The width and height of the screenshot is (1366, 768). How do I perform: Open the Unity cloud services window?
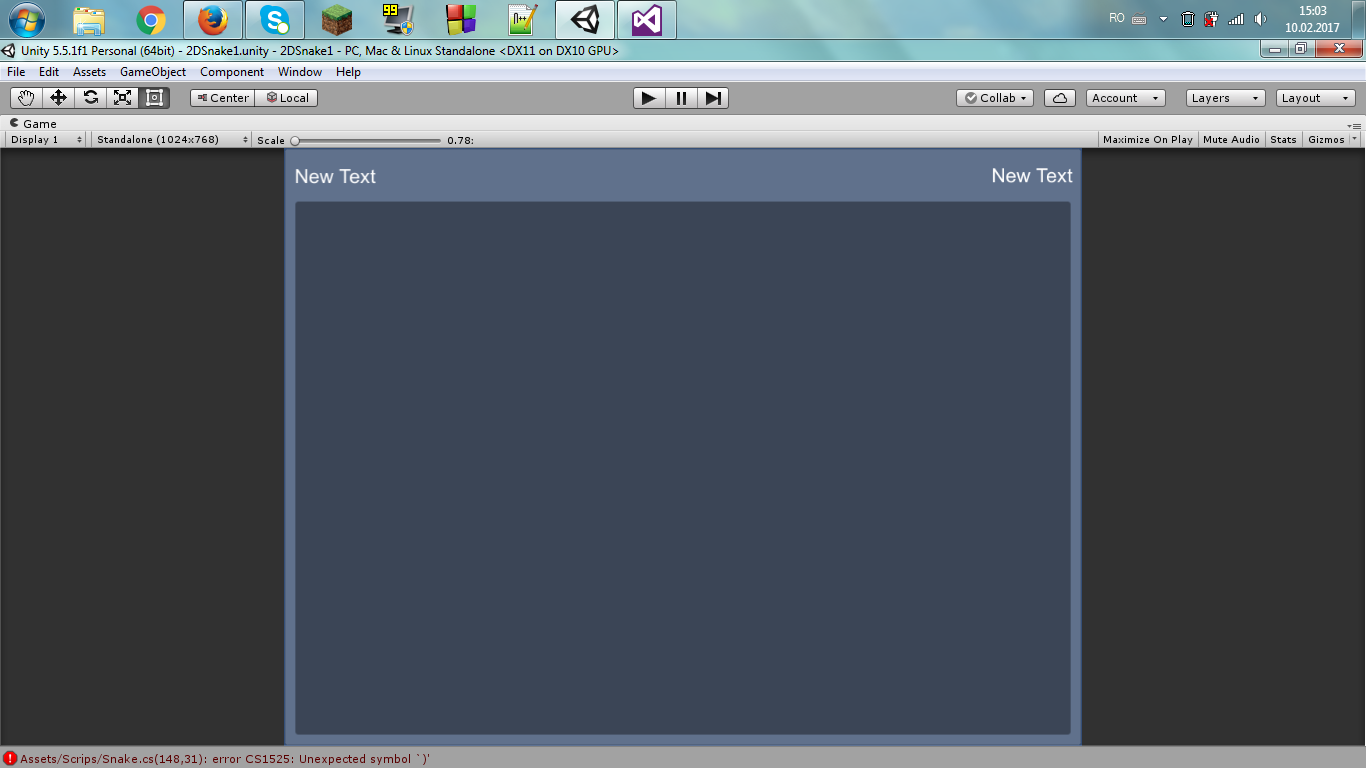tap(1060, 97)
